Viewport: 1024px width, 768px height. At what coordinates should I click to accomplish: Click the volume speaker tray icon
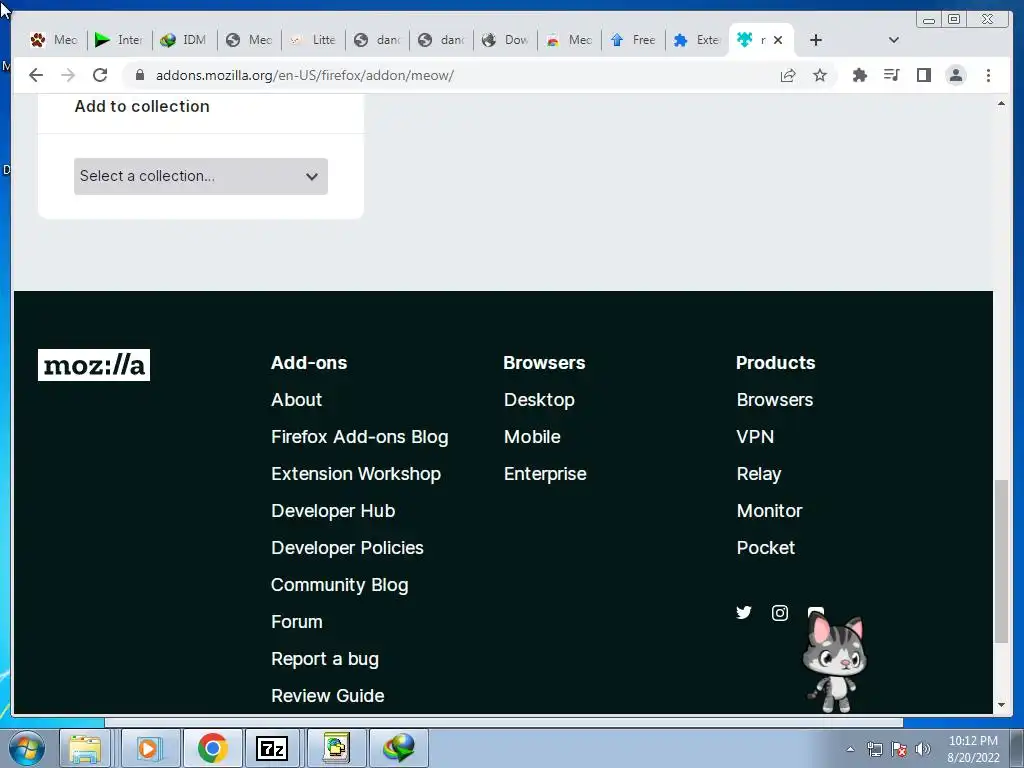click(x=923, y=749)
